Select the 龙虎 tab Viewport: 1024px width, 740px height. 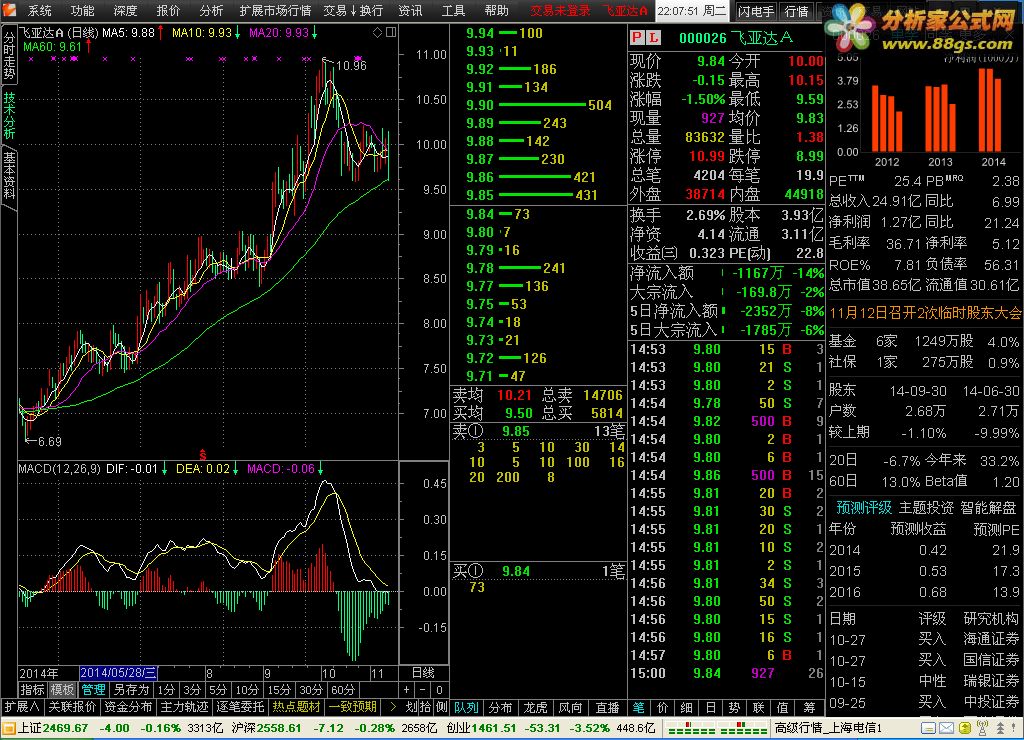point(535,707)
